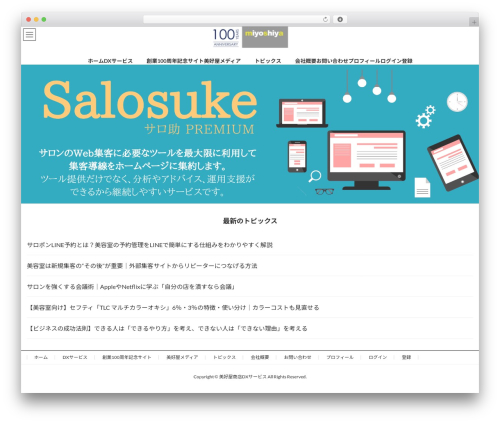Image resolution: width=500 pixels, height=423 pixels.
Task: Open プロフィール in the header menu
Action: (x=365, y=61)
